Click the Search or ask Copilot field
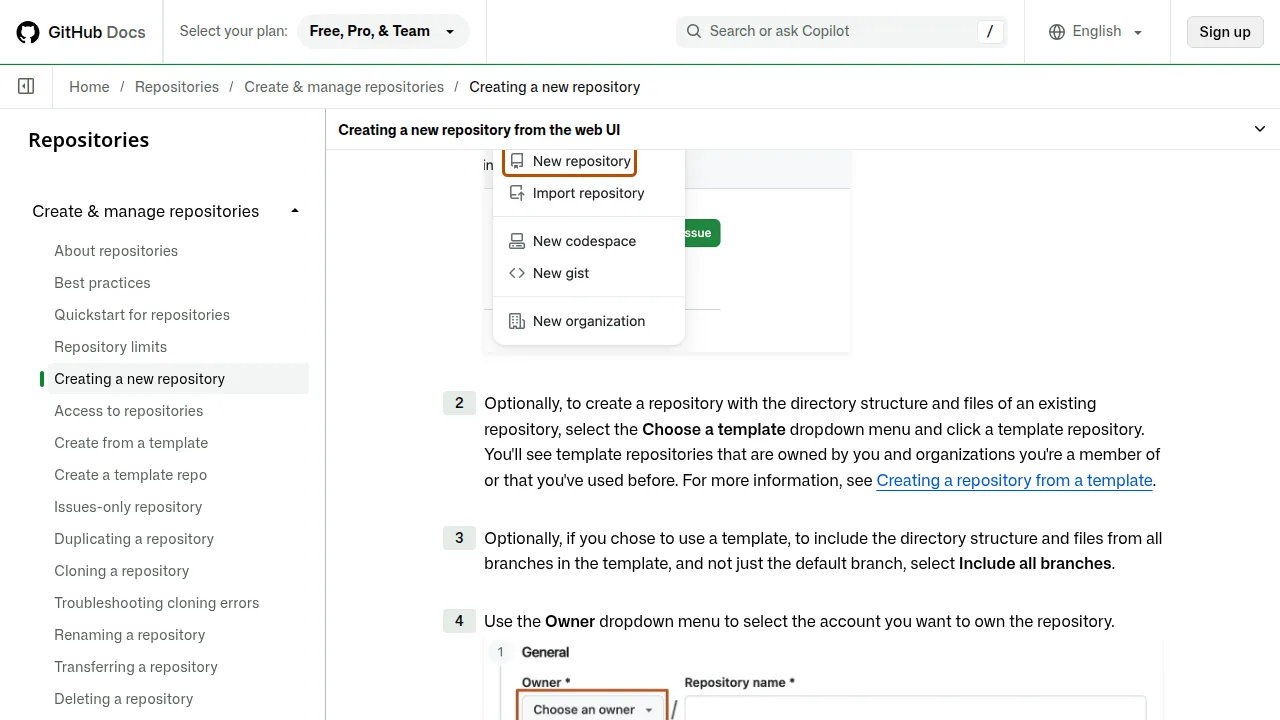 click(842, 31)
